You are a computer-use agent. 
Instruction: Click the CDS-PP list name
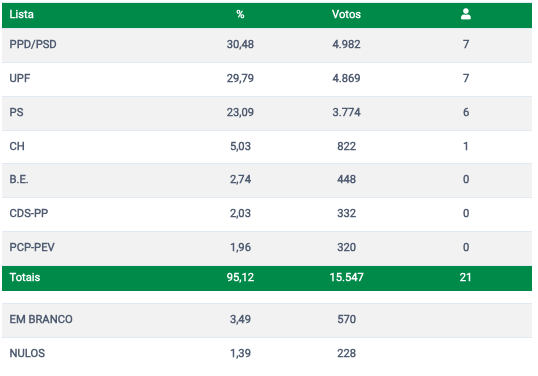pos(29,213)
